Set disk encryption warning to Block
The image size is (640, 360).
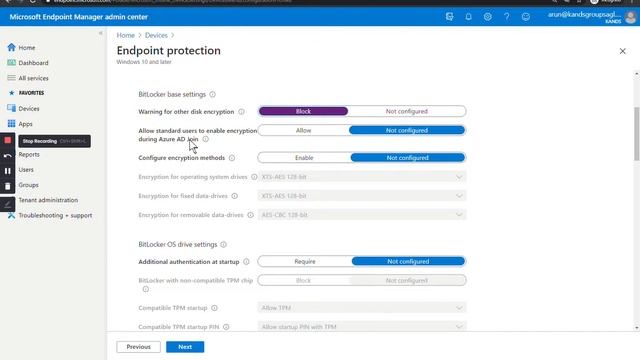click(303, 111)
